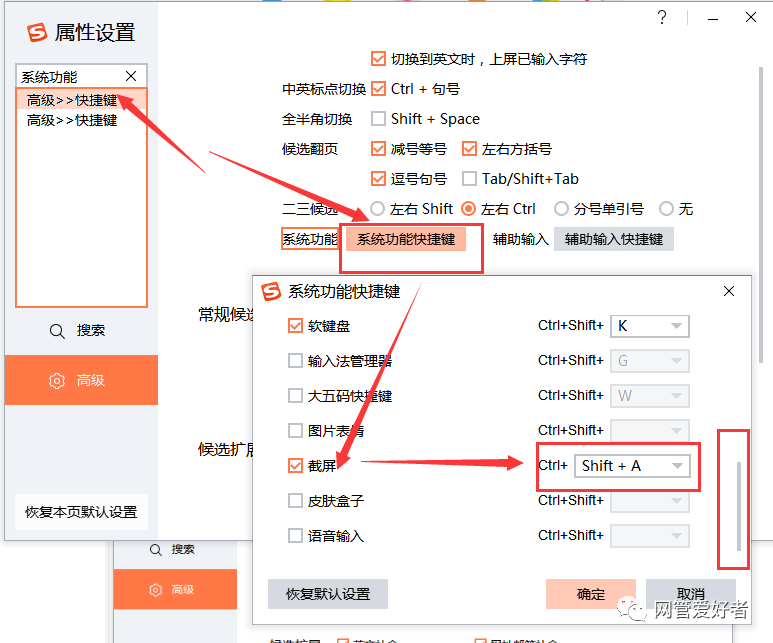Select second 高级>>快捷键 search result

(x=81, y=120)
